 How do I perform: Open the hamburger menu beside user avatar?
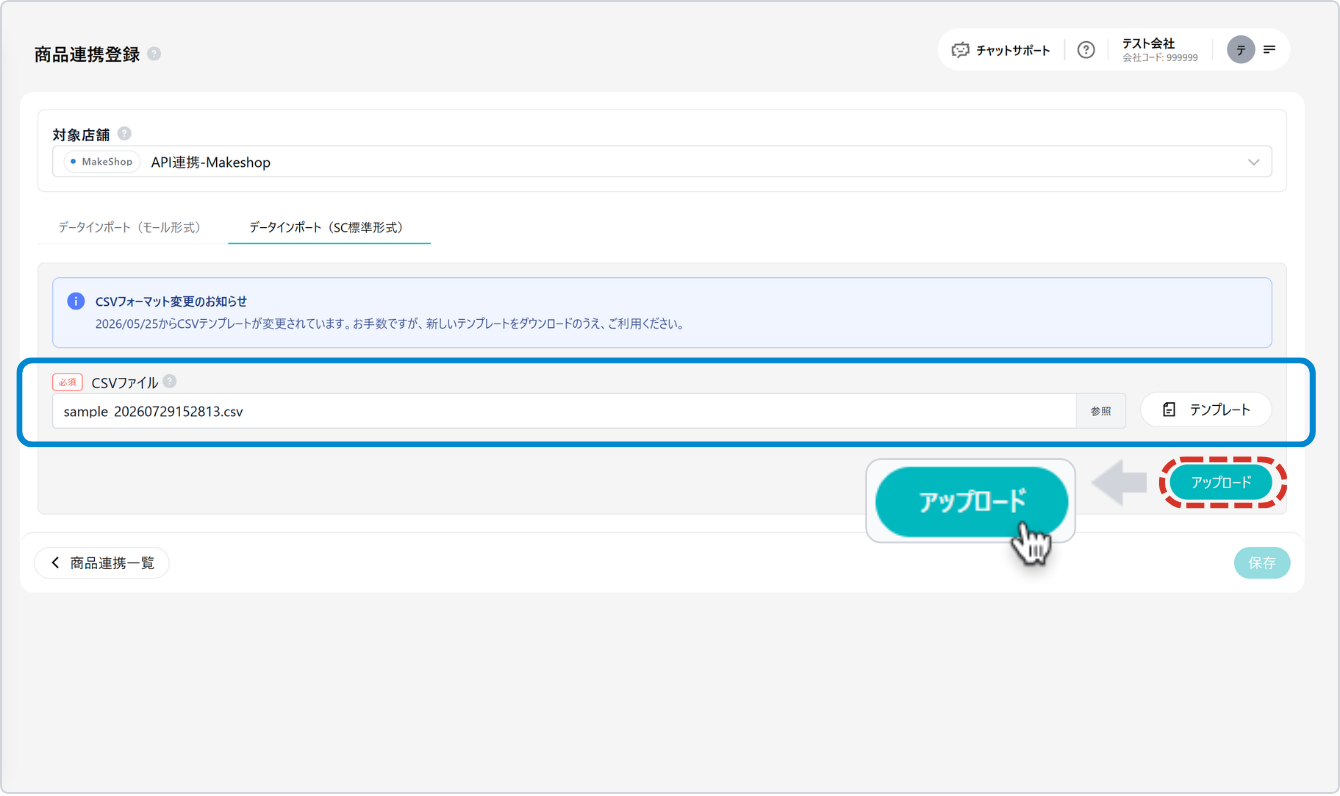1269,50
